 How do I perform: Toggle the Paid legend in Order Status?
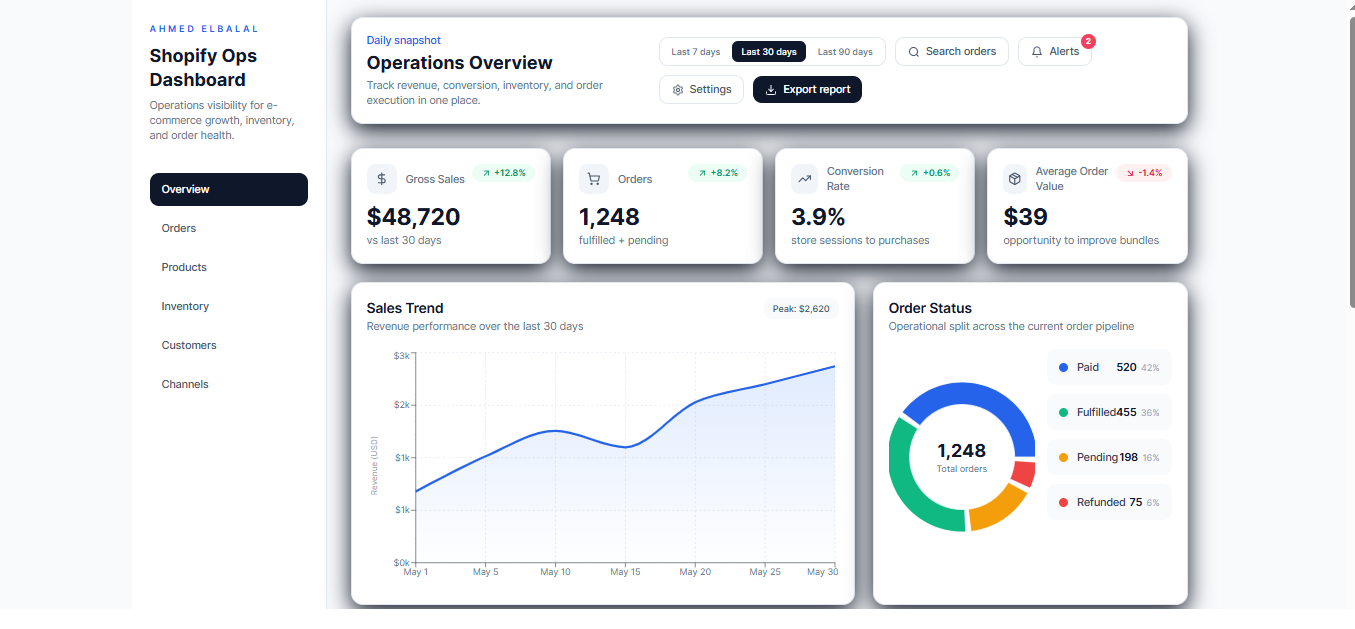[1109, 367]
